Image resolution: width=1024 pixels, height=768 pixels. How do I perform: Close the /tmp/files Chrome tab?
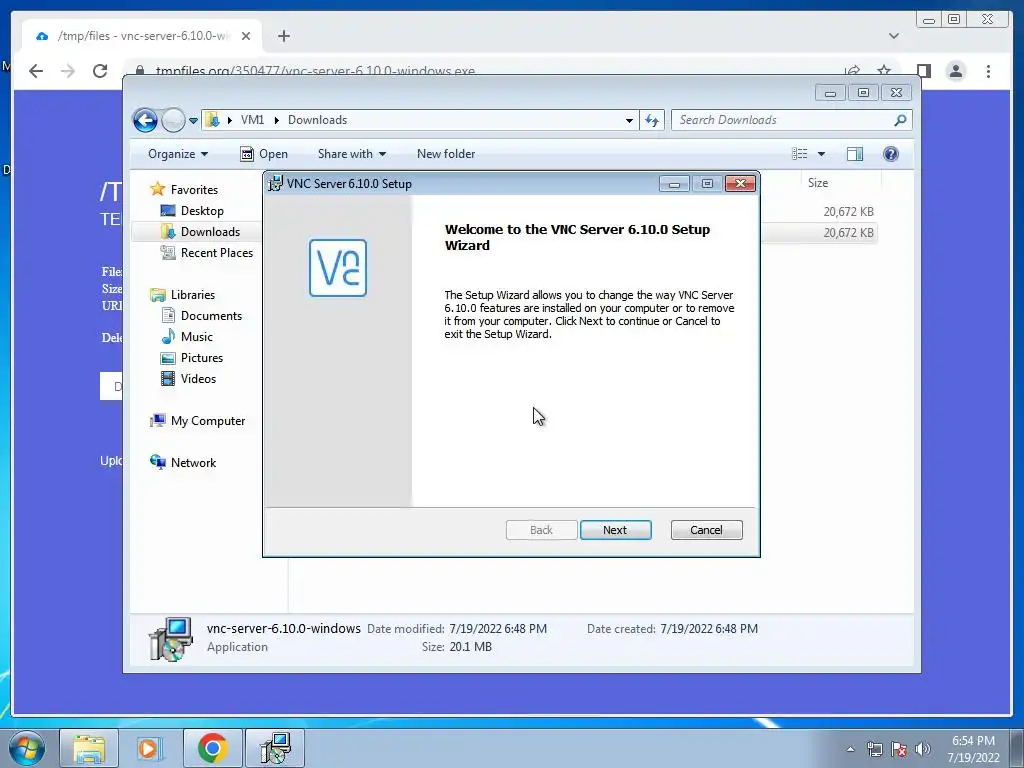click(246, 36)
